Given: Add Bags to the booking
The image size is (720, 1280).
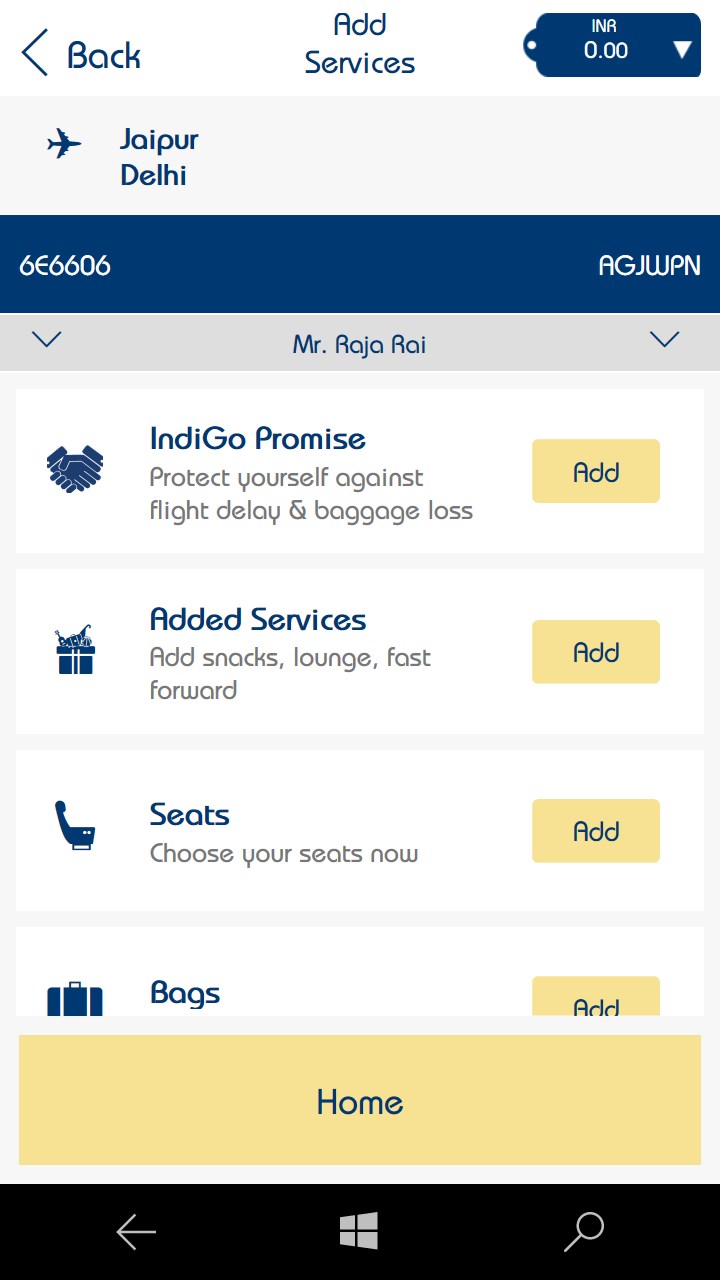Looking at the screenshot, I should click(x=596, y=1000).
